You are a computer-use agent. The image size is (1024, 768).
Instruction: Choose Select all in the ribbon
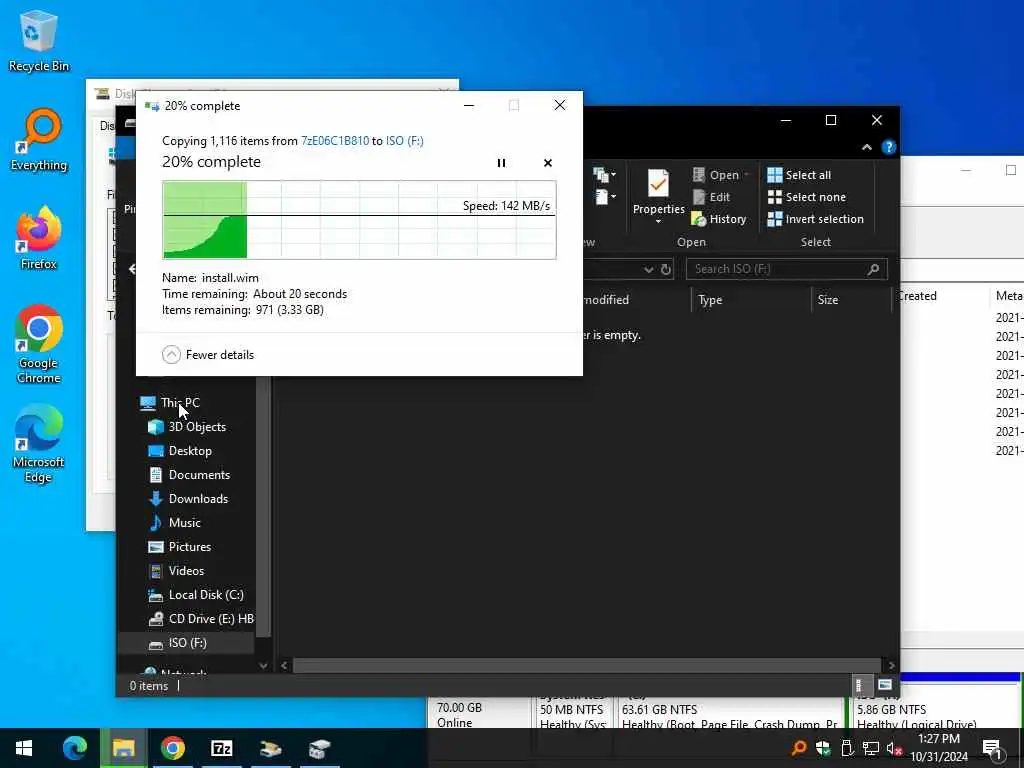799,175
